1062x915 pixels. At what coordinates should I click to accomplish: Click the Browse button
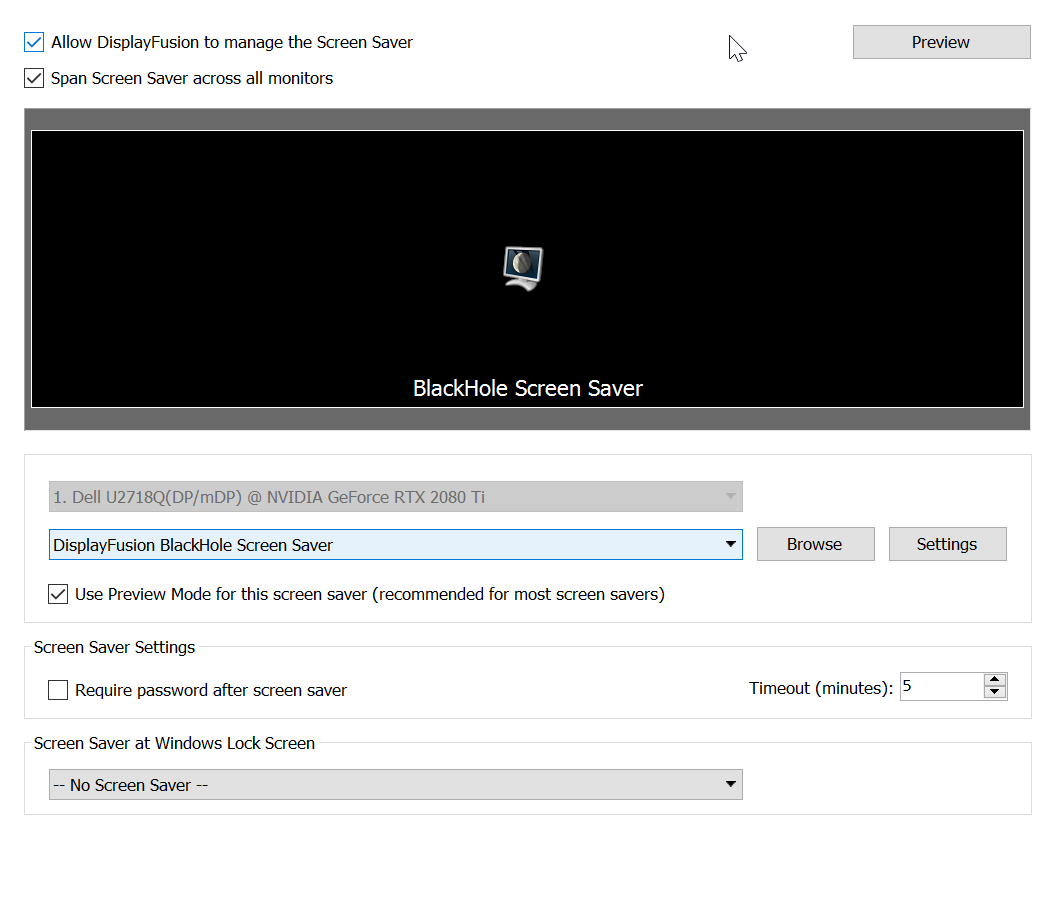pos(815,544)
